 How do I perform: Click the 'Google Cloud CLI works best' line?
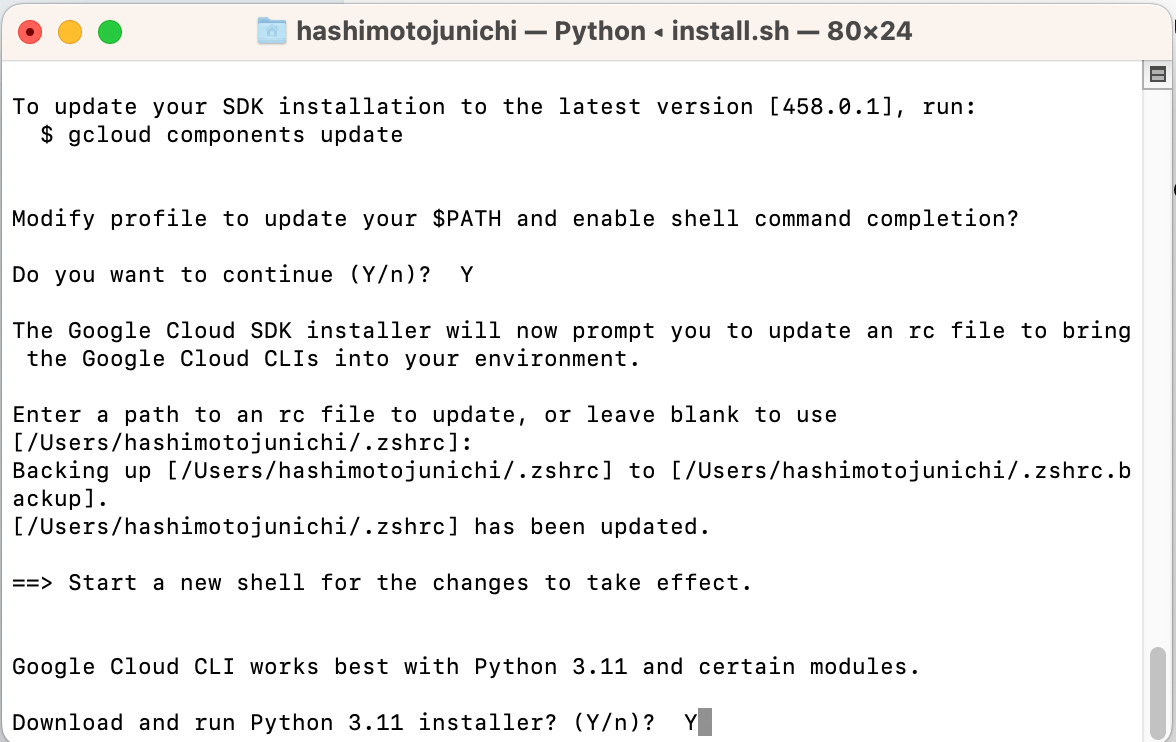point(465,667)
